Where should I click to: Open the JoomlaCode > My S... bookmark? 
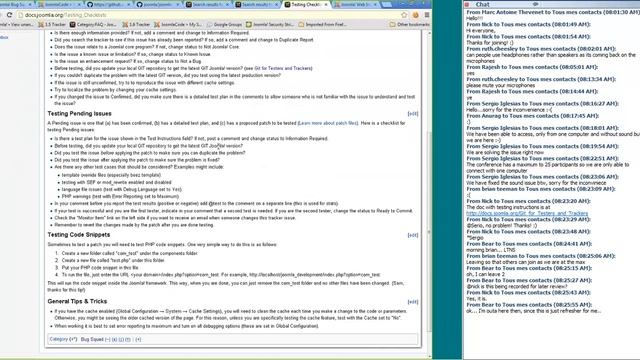click(x=178, y=24)
